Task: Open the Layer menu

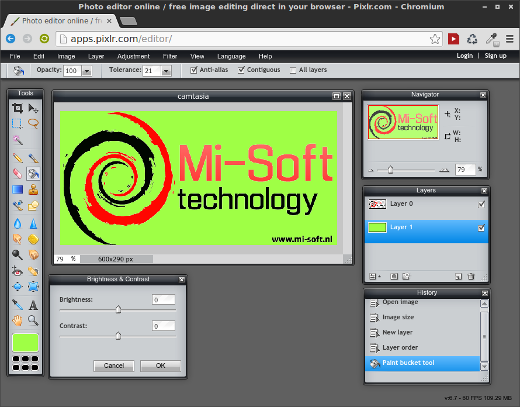Action: tap(96, 56)
